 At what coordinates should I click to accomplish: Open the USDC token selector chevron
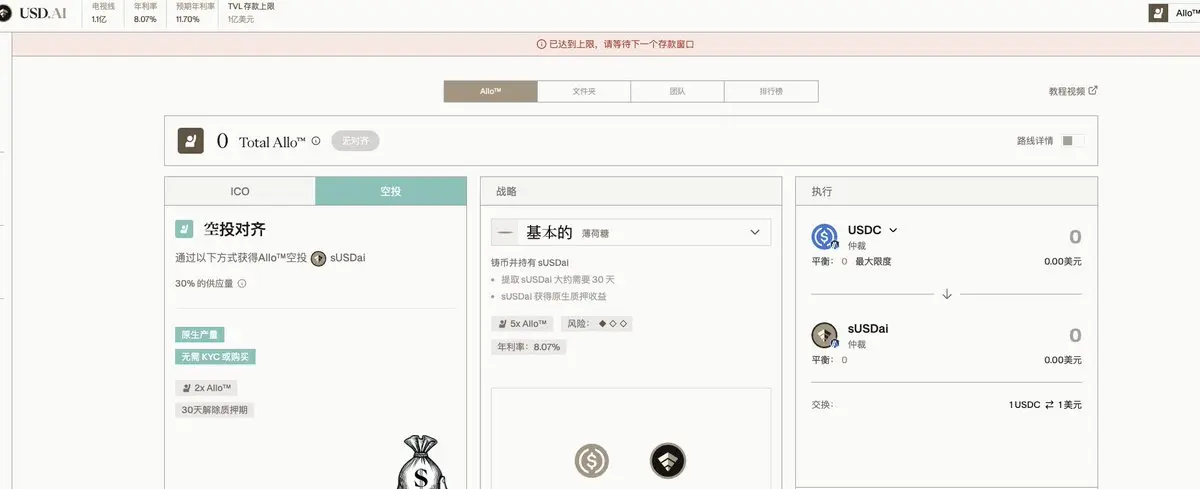point(893,230)
